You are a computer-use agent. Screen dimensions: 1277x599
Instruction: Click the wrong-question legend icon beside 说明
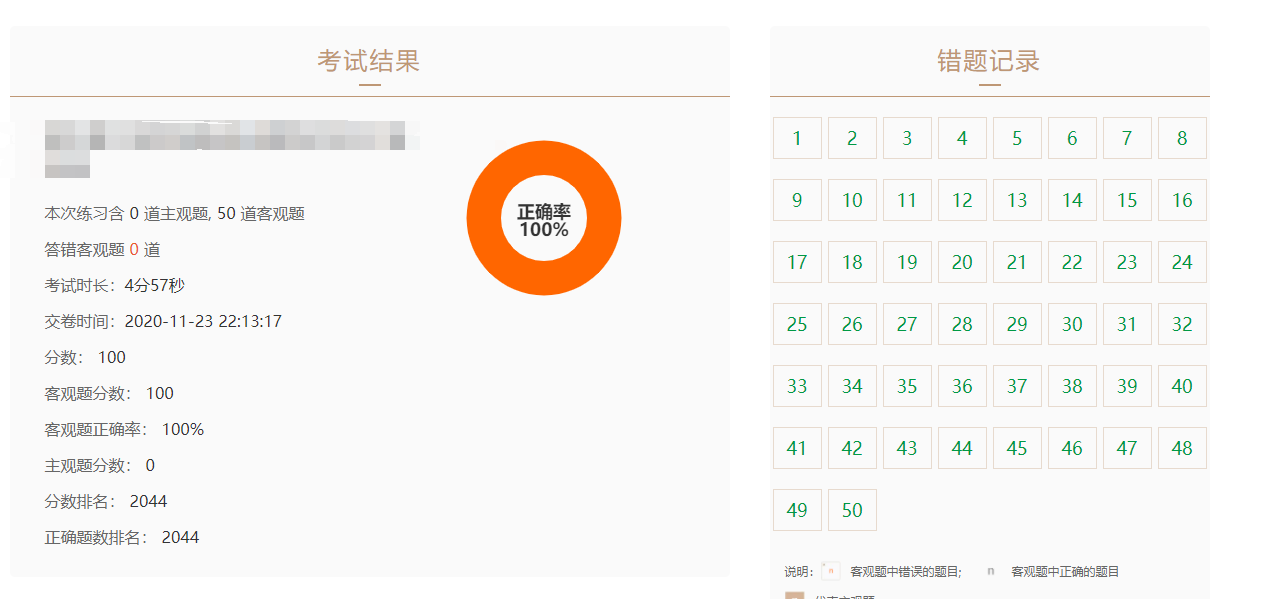pos(831,570)
